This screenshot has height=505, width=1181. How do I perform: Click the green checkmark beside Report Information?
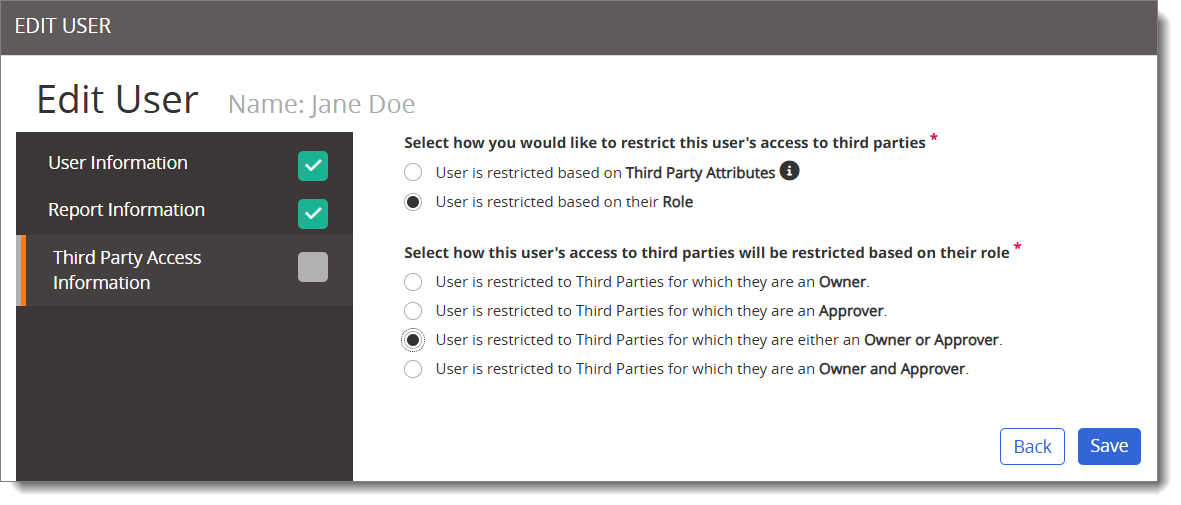coord(313,213)
